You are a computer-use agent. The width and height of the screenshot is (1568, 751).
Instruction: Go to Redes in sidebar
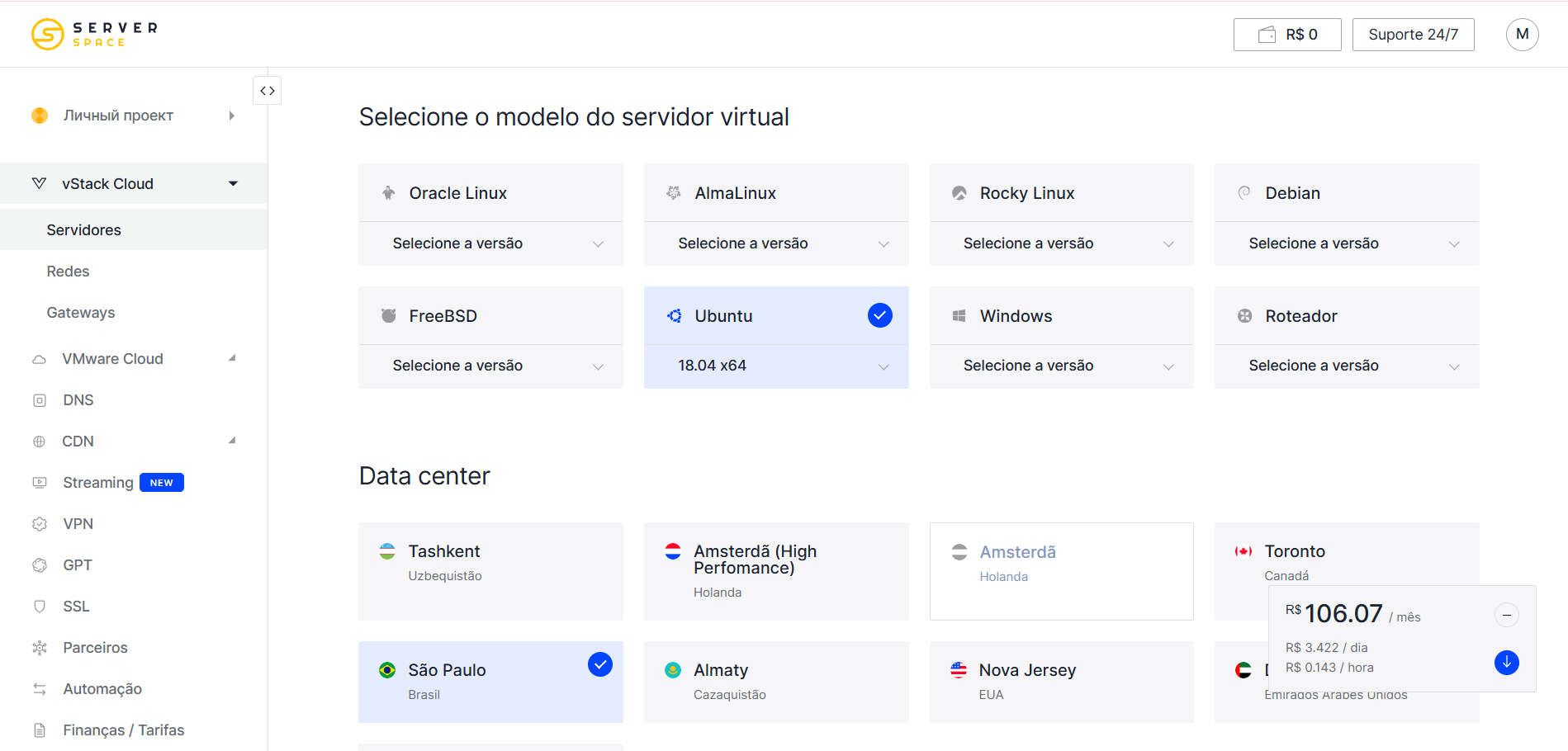[68, 272]
